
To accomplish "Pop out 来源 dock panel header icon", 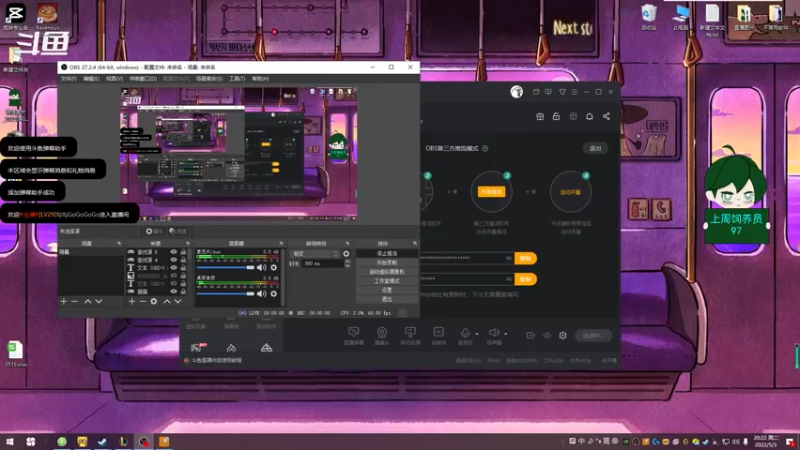I will [x=188, y=243].
